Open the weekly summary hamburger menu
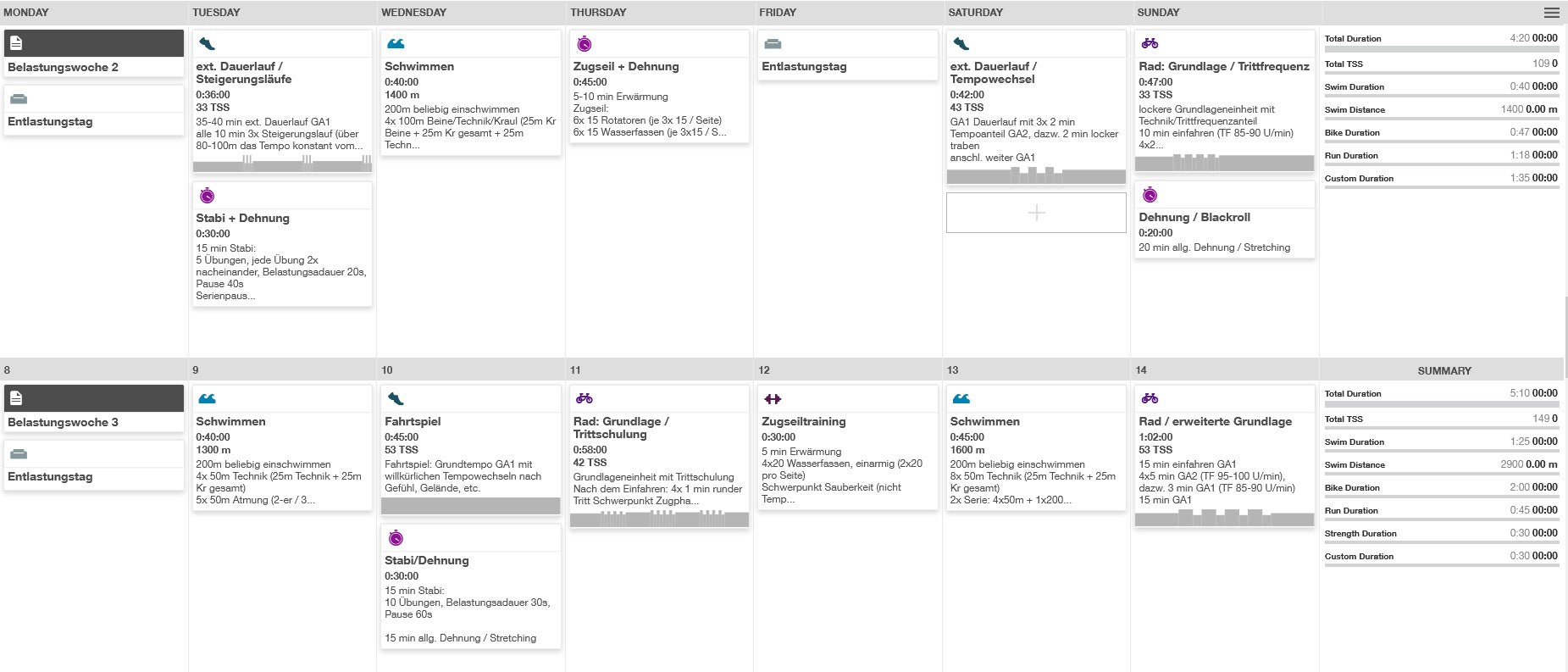This screenshot has width=1568, height=672. 1551,13
